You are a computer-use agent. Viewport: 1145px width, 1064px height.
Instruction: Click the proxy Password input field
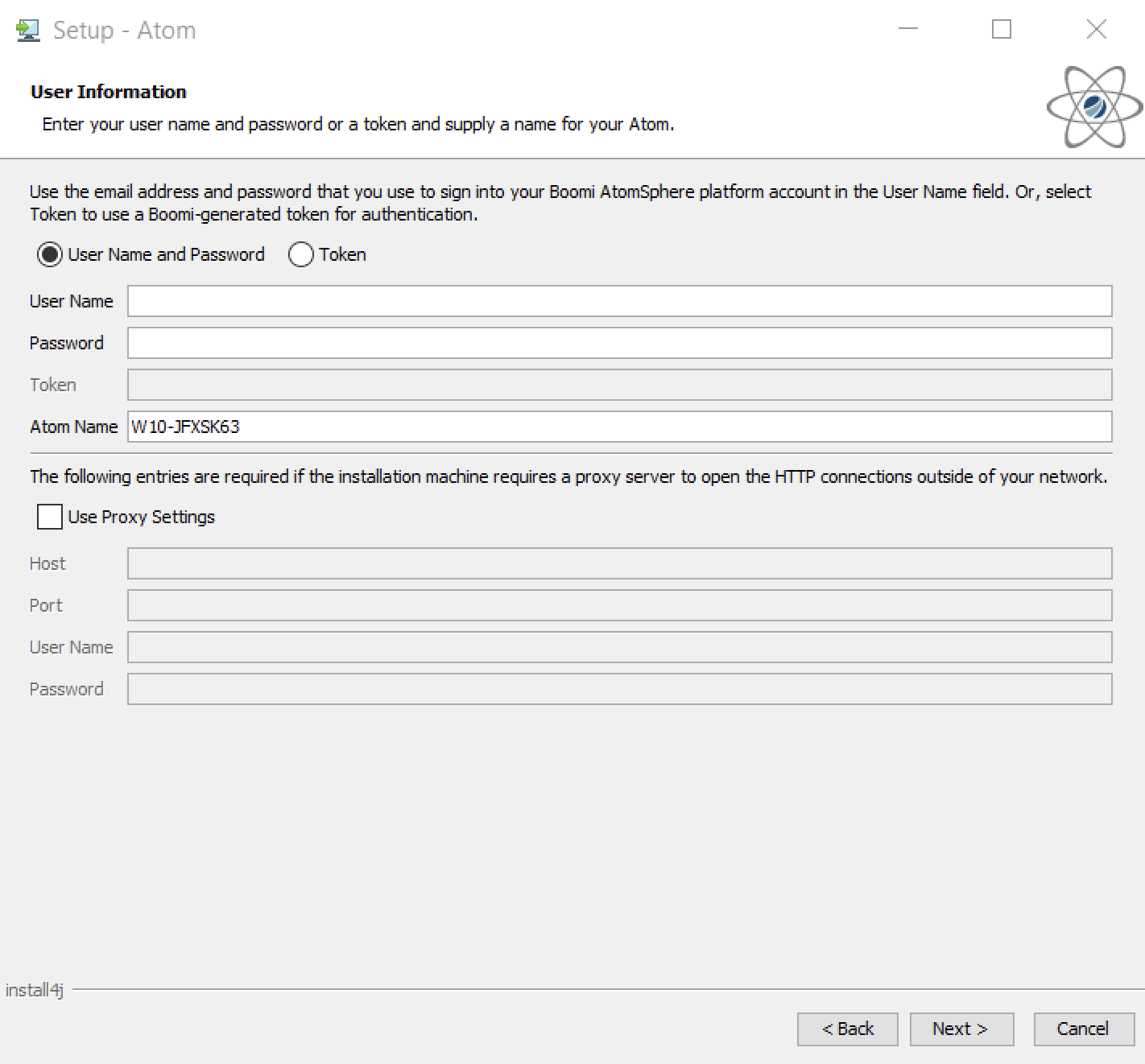(620, 689)
